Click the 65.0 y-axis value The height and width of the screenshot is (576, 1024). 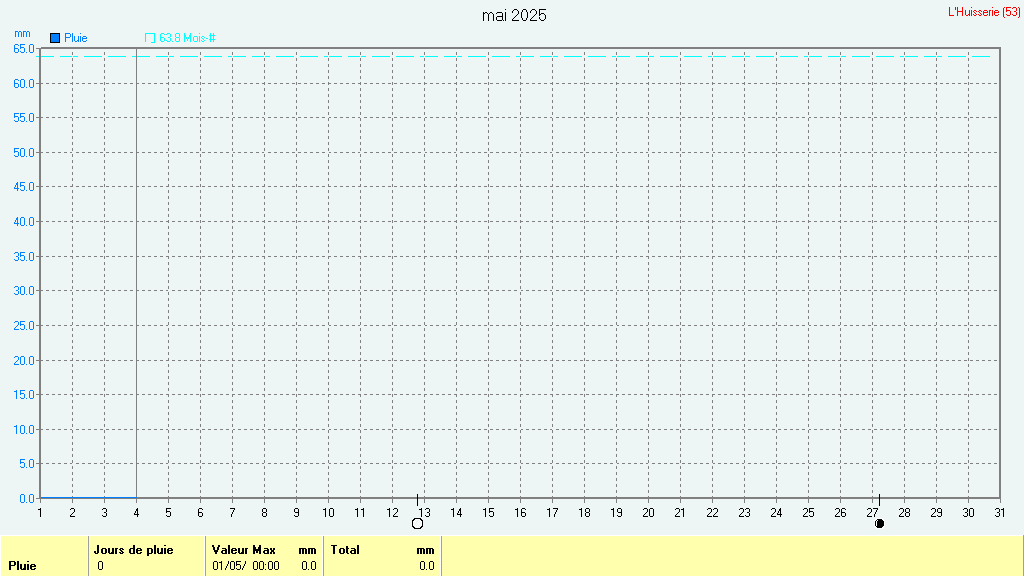click(x=24, y=49)
